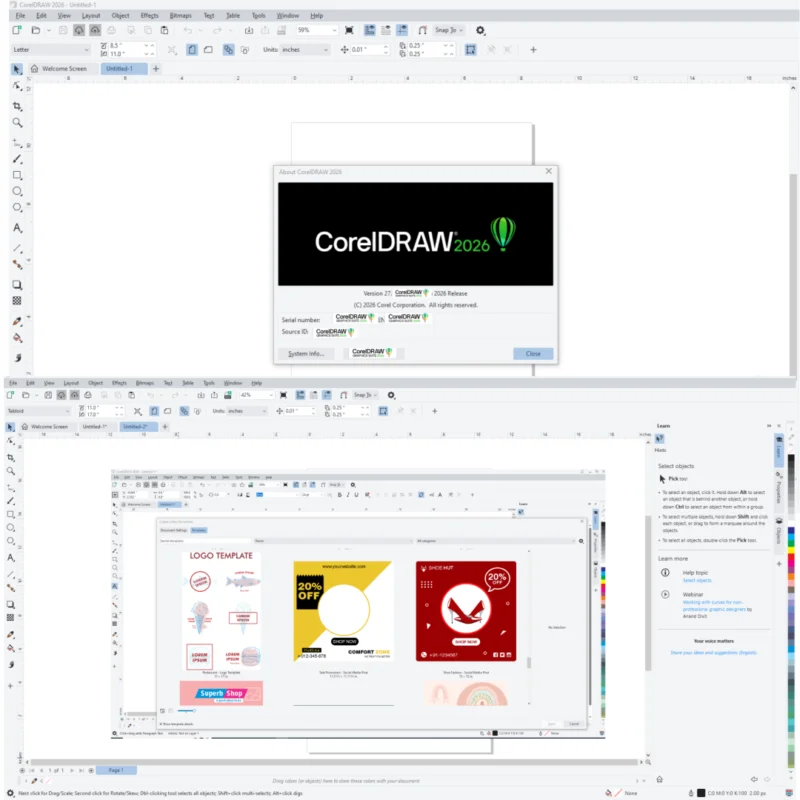Toggle portrait page orientation

coord(192,49)
